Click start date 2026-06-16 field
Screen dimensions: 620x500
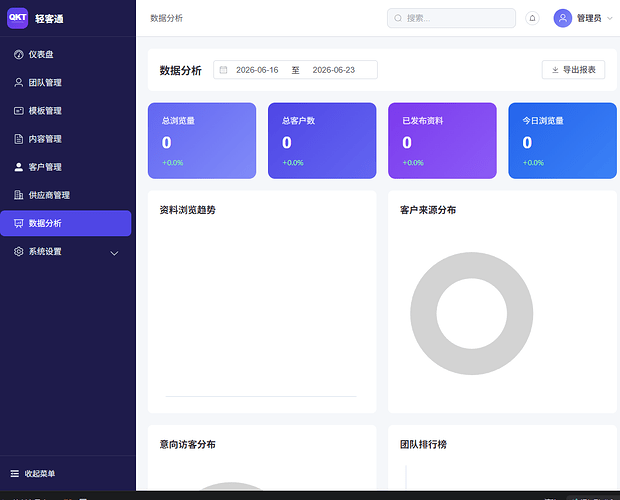(257, 70)
